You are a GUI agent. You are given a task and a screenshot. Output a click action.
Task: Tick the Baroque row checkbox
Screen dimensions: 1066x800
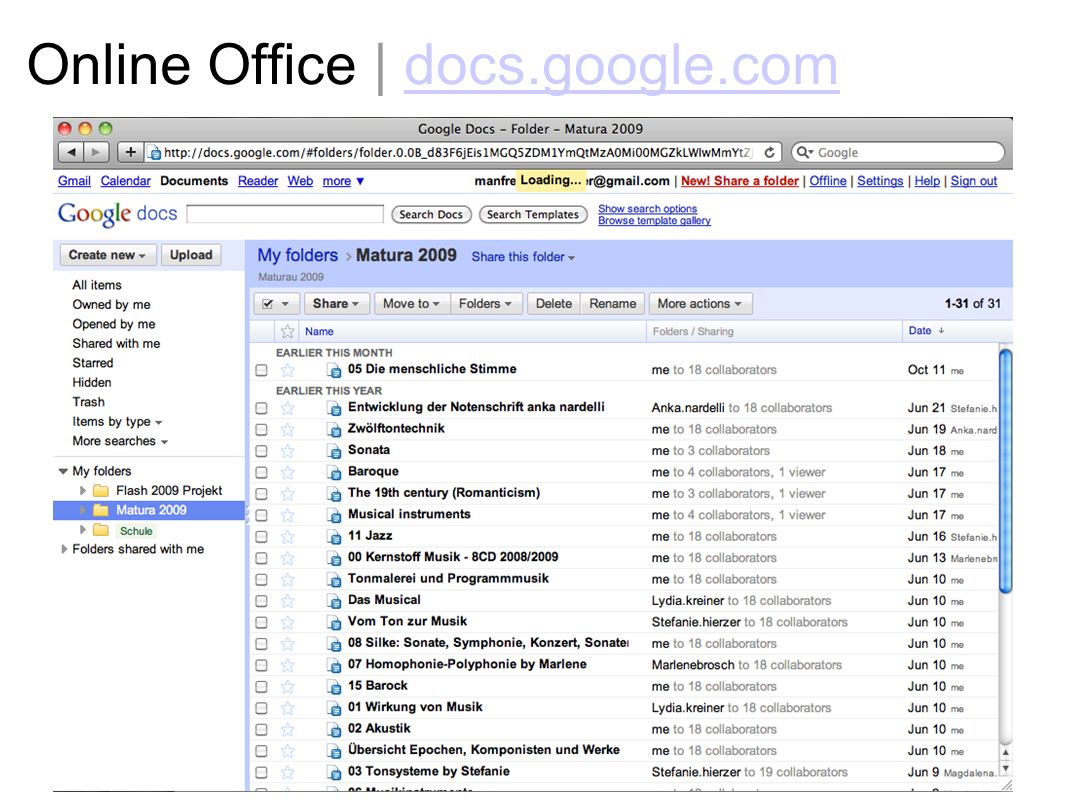261,472
